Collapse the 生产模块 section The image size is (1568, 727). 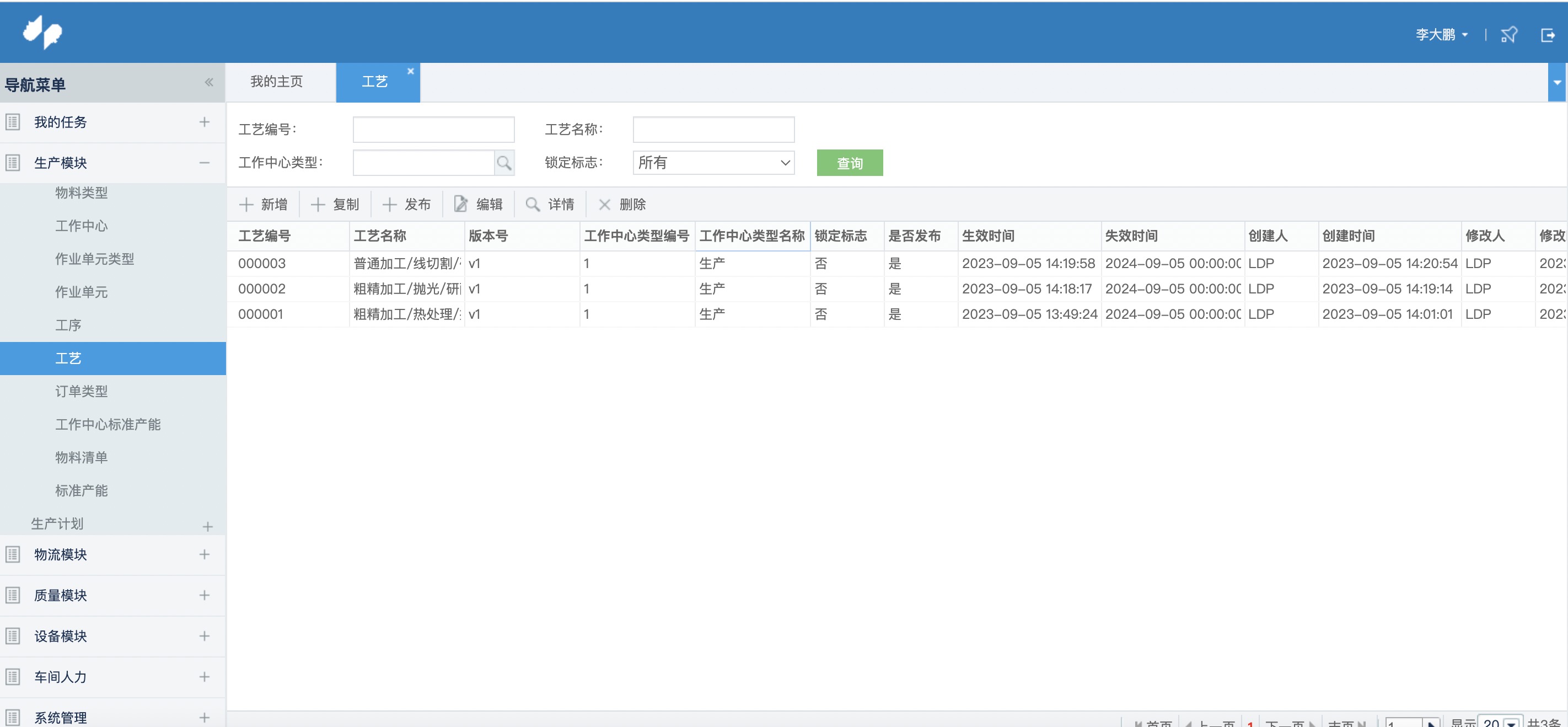click(205, 163)
